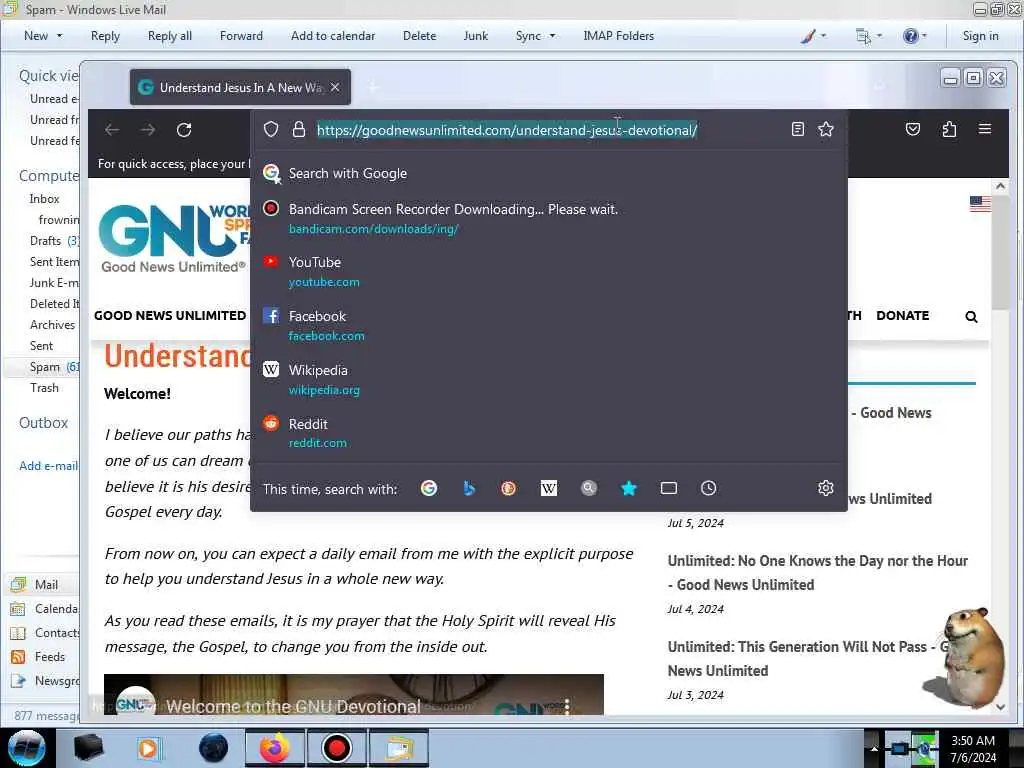The height and width of the screenshot is (768, 1024).
Task: Open the DONATE menu on the website
Action: pos(903,315)
